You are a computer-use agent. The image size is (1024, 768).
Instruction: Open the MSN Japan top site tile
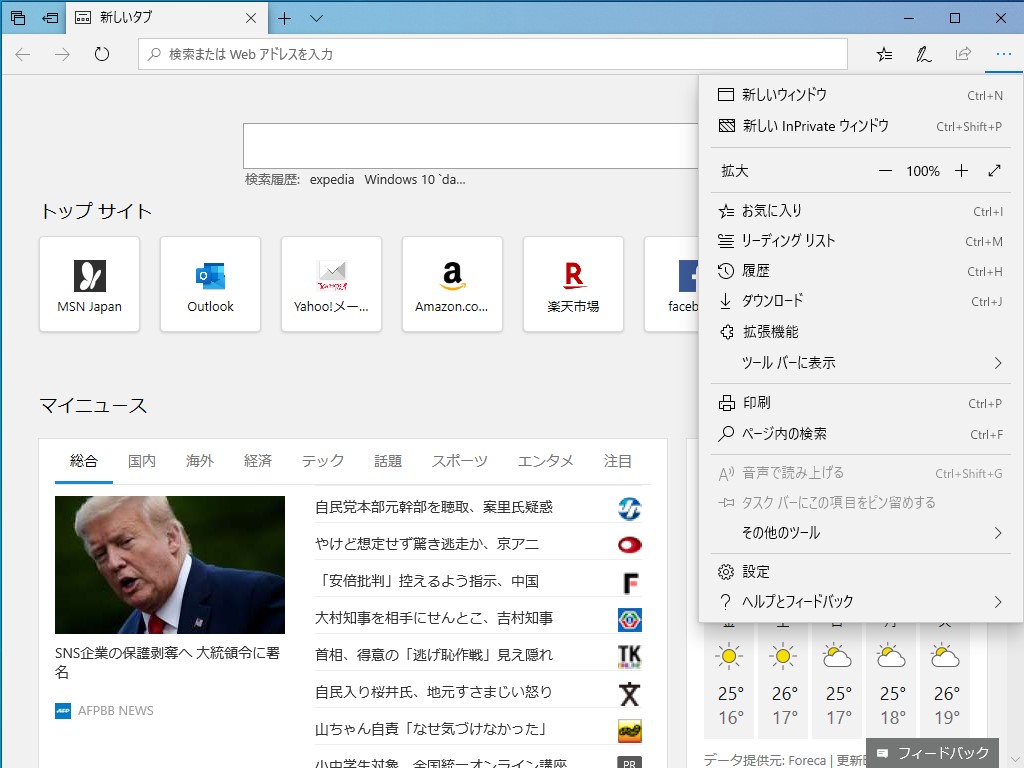pos(89,283)
